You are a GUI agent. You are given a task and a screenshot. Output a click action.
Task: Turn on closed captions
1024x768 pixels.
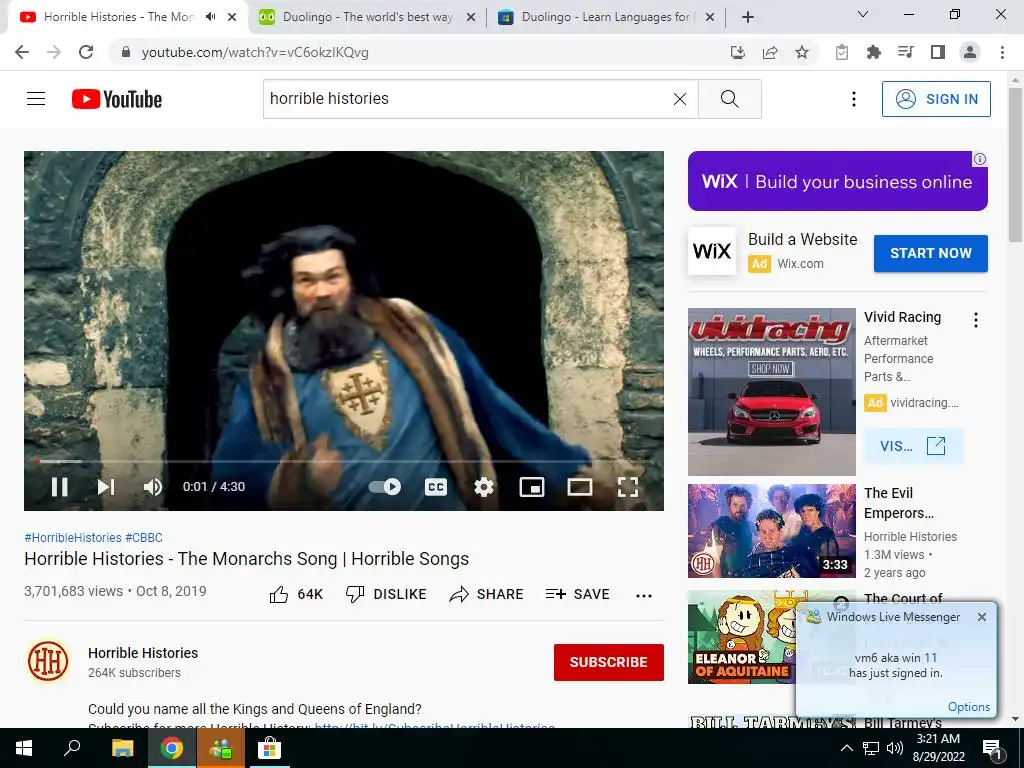(x=436, y=487)
